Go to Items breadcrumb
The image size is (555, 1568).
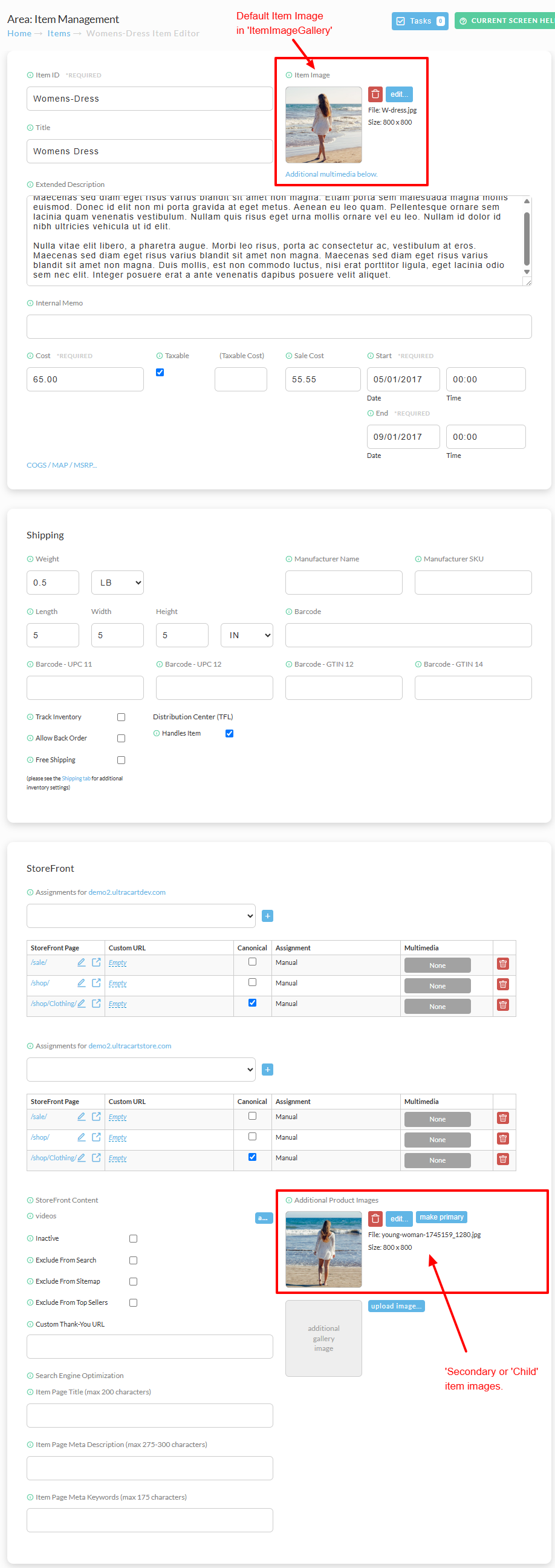click(59, 33)
